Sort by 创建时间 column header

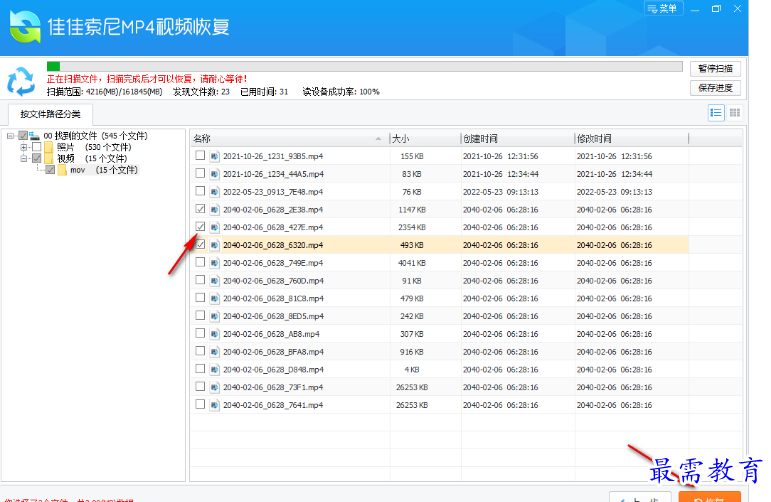pos(517,139)
